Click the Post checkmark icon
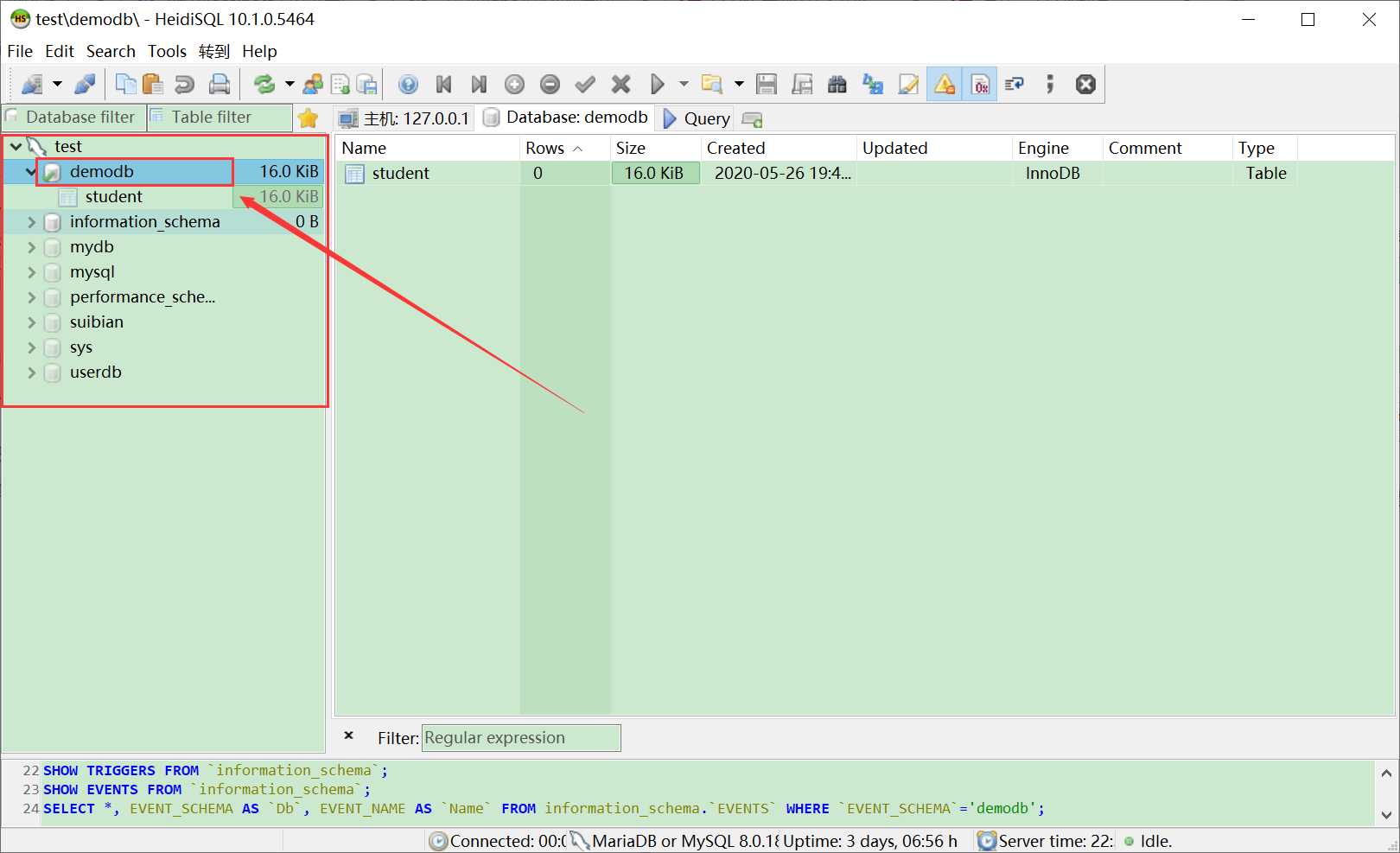The image size is (1400, 853). (585, 84)
